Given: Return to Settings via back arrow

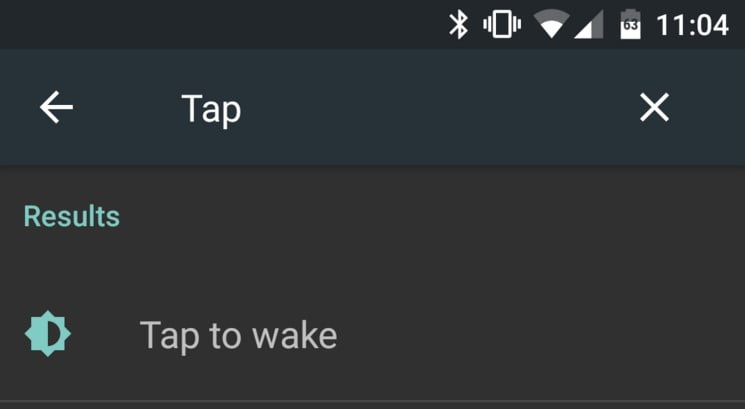Looking at the screenshot, I should pos(57,107).
